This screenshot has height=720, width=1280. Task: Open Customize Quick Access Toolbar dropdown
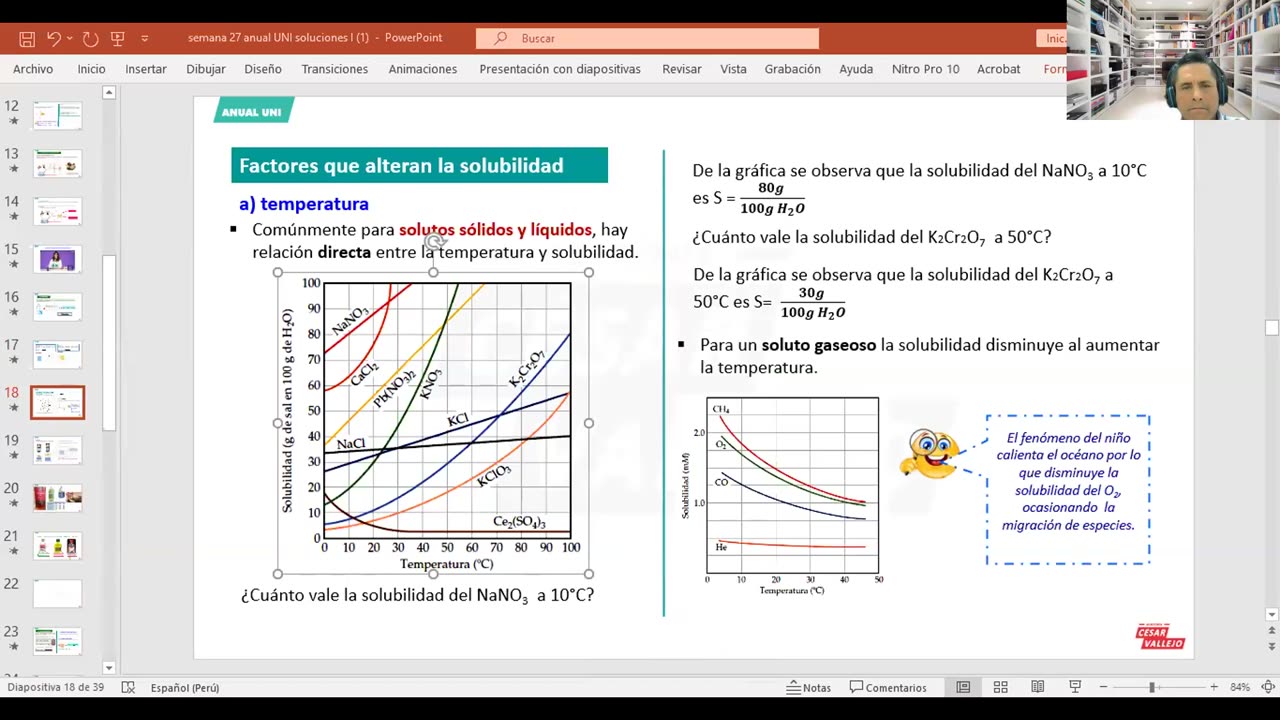[144, 38]
